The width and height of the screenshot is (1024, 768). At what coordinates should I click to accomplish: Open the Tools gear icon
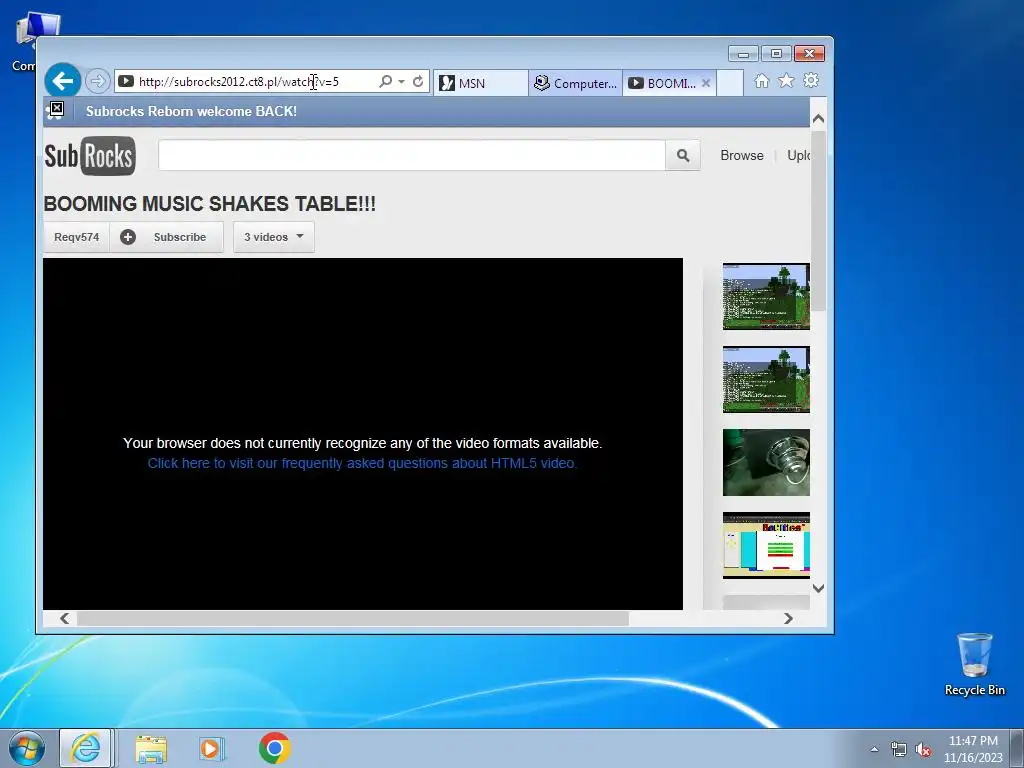click(811, 80)
